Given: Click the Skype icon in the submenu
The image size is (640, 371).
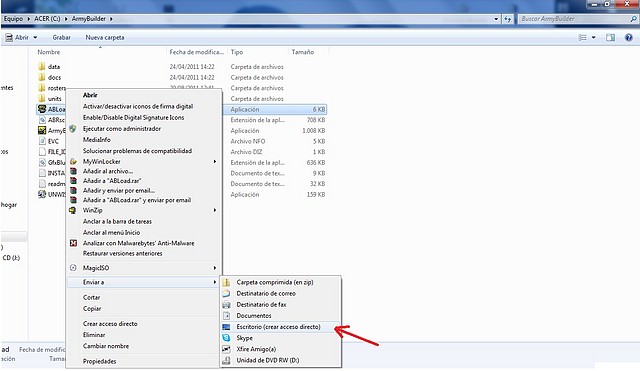Looking at the screenshot, I should pyautogui.click(x=226, y=338).
